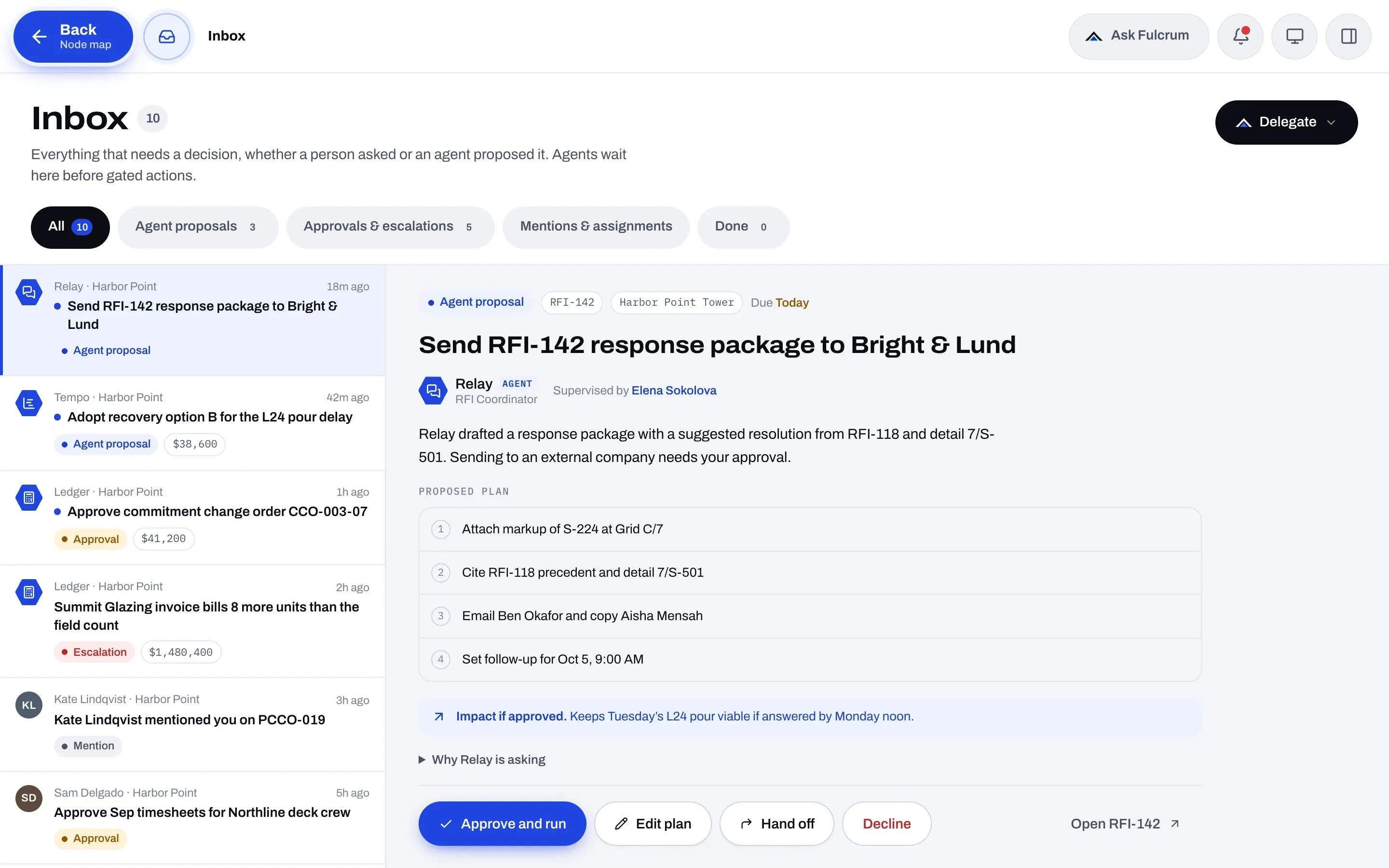Open Ask Fulcrum assistant
This screenshot has width=1389, height=868.
[1139, 36]
